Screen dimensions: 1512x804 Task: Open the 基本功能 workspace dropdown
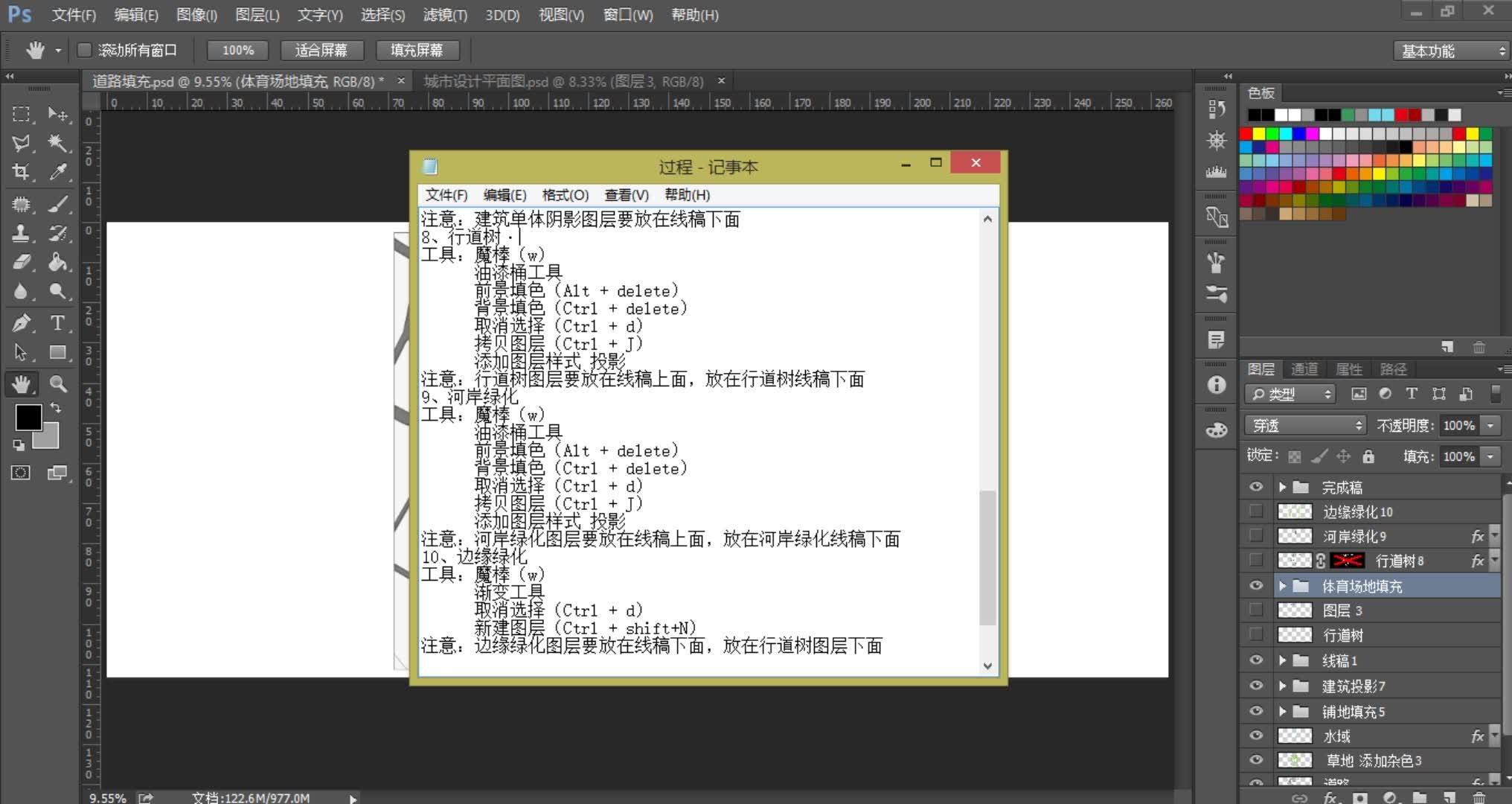[x=1451, y=51]
